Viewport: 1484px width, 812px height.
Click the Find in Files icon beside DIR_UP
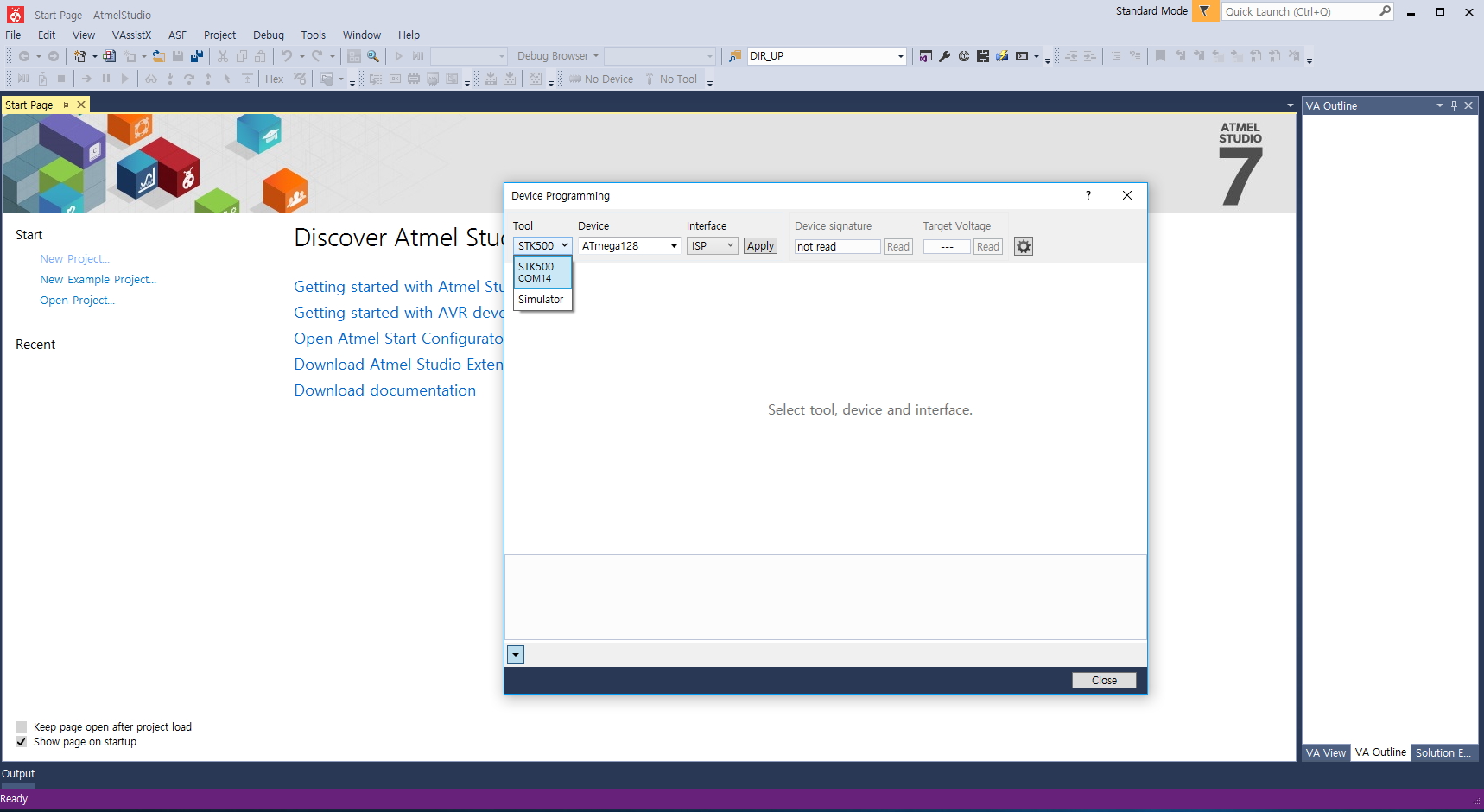735,56
